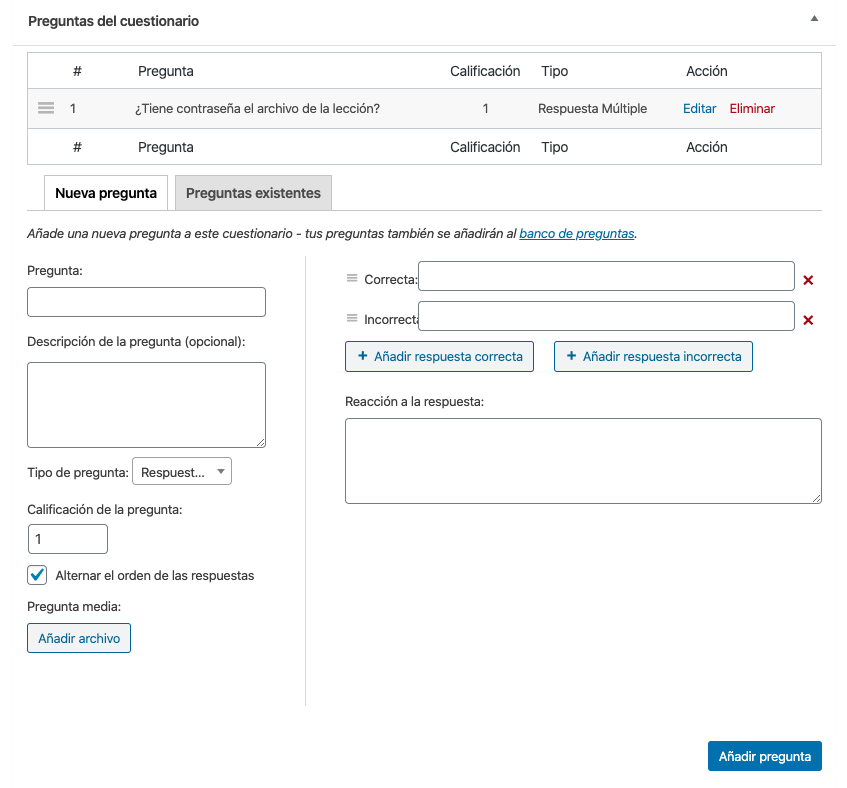Toggle Alternar el orden de las respuestas
The height and width of the screenshot is (788, 847).
coord(38,575)
